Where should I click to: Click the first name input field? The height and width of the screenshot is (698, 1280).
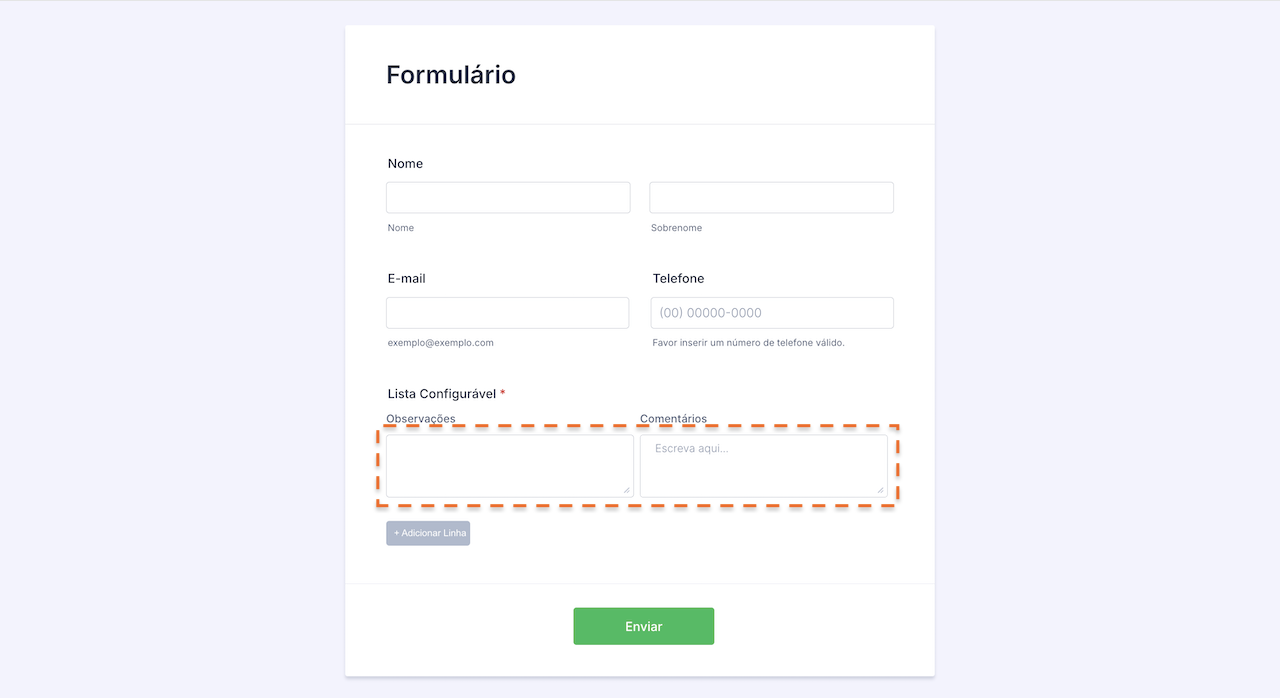tap(508, 197)
